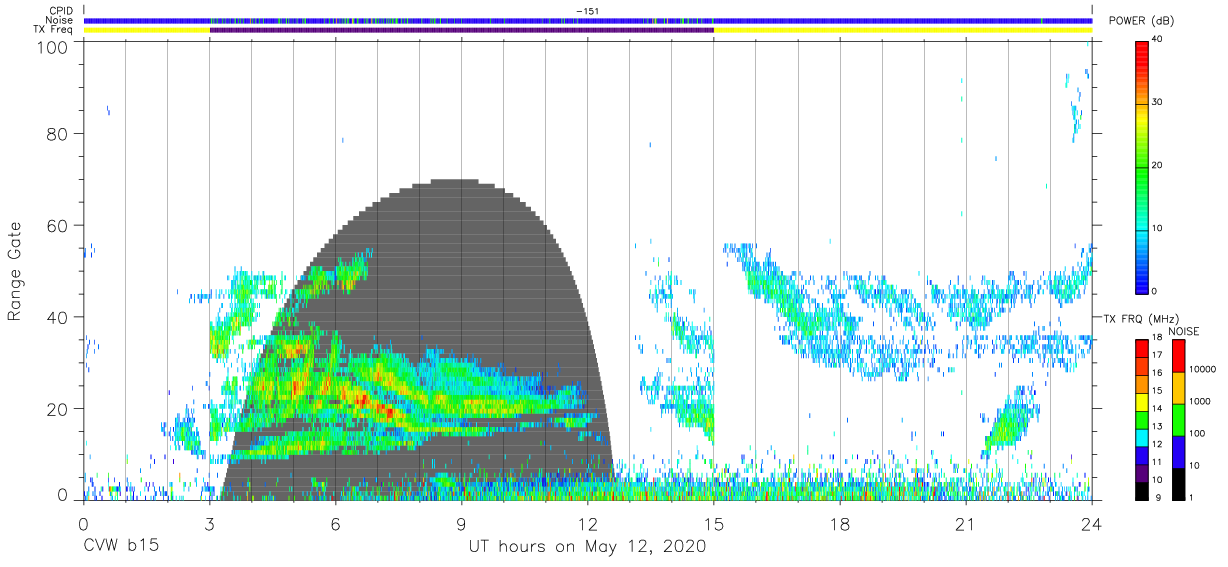Click the y-axis tick label "20"
The height and width of the screenshot is (567, 1228).
tap(59, 409)
